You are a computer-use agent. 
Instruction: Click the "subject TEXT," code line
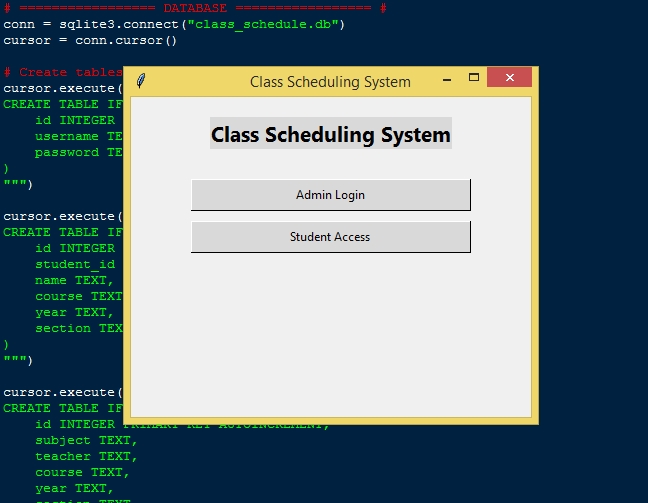[86, 440]
